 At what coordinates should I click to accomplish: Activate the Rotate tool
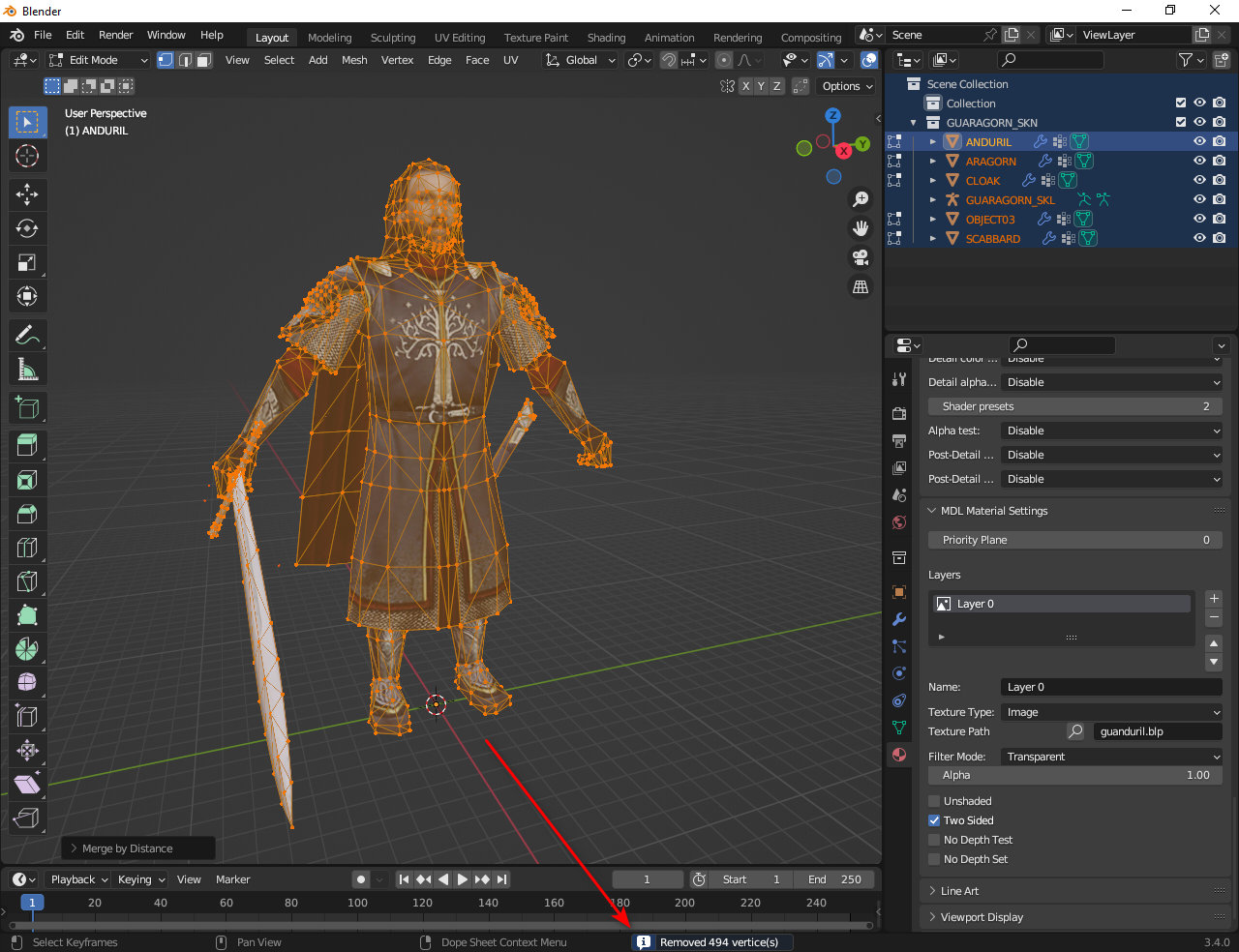[x=27, y=228]
